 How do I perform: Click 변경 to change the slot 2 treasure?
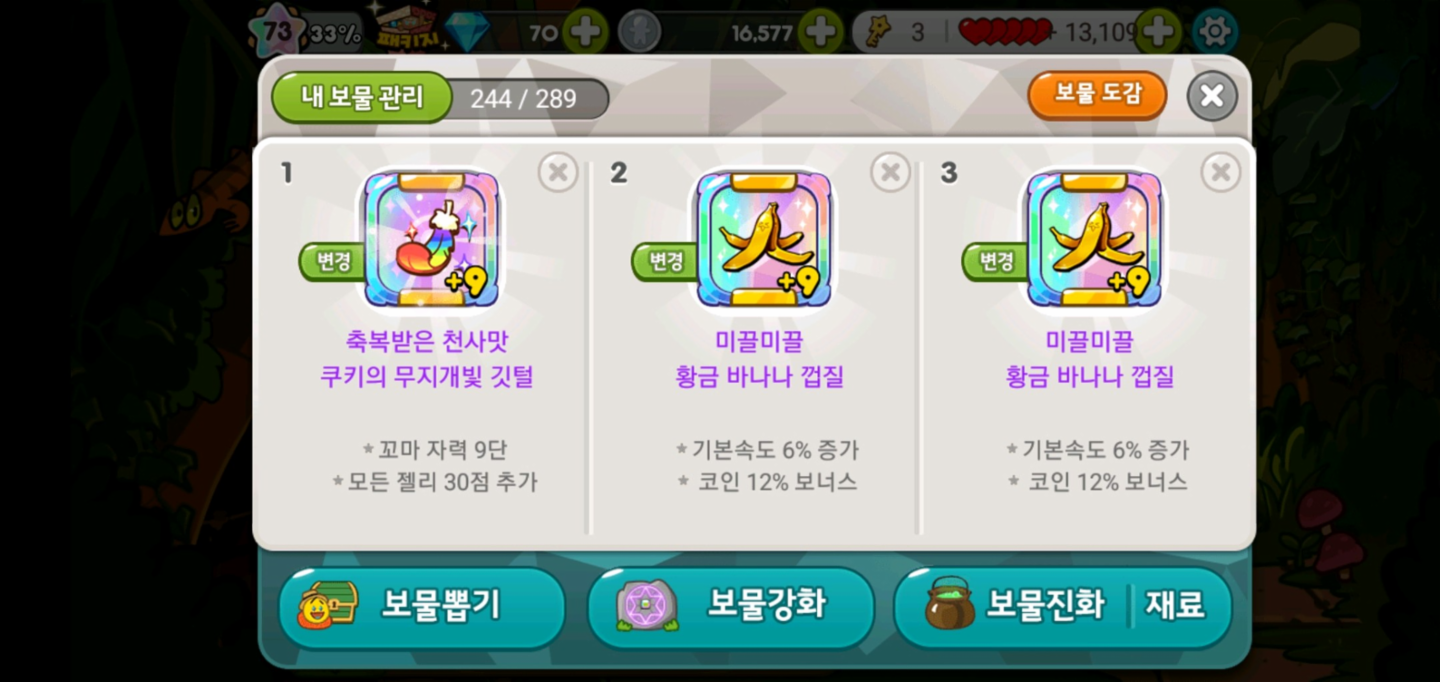tap(666, 262)
